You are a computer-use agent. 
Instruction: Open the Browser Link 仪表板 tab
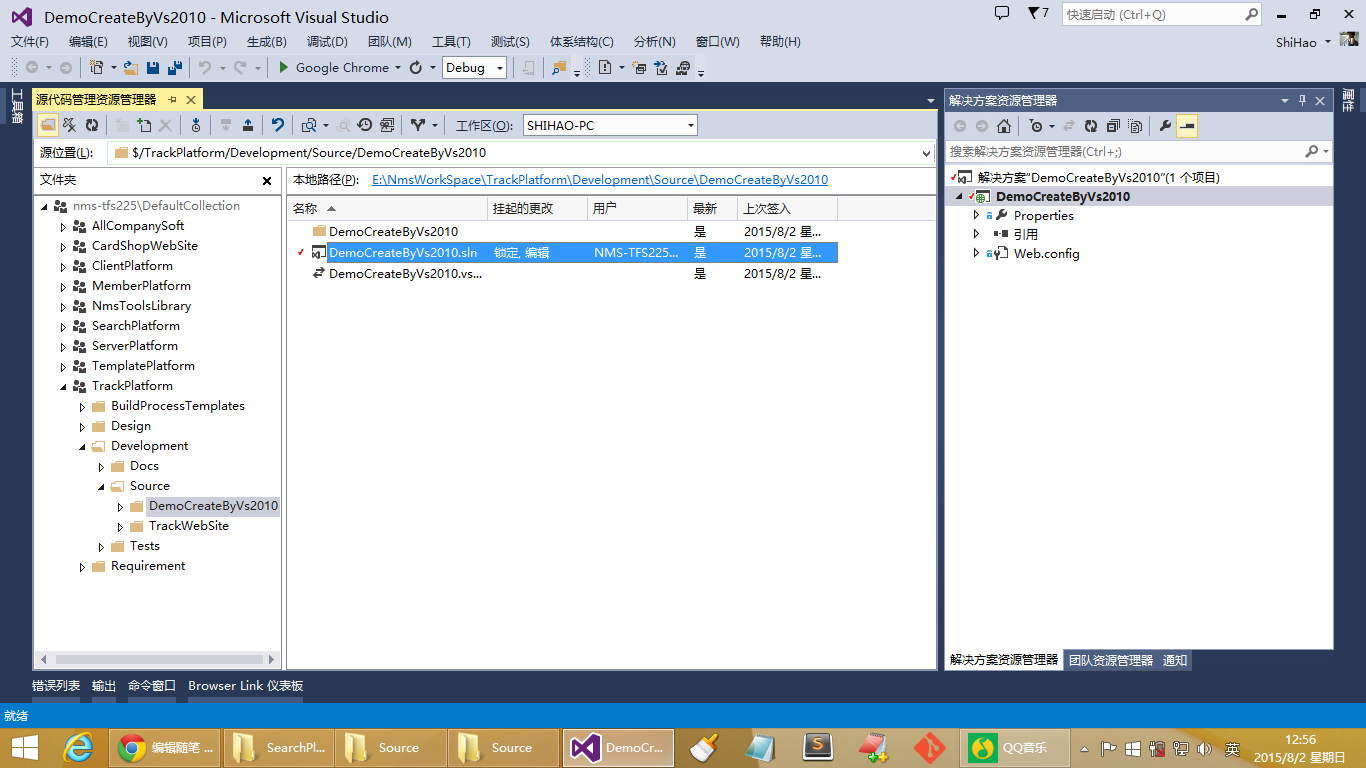(x=245, y=686)
